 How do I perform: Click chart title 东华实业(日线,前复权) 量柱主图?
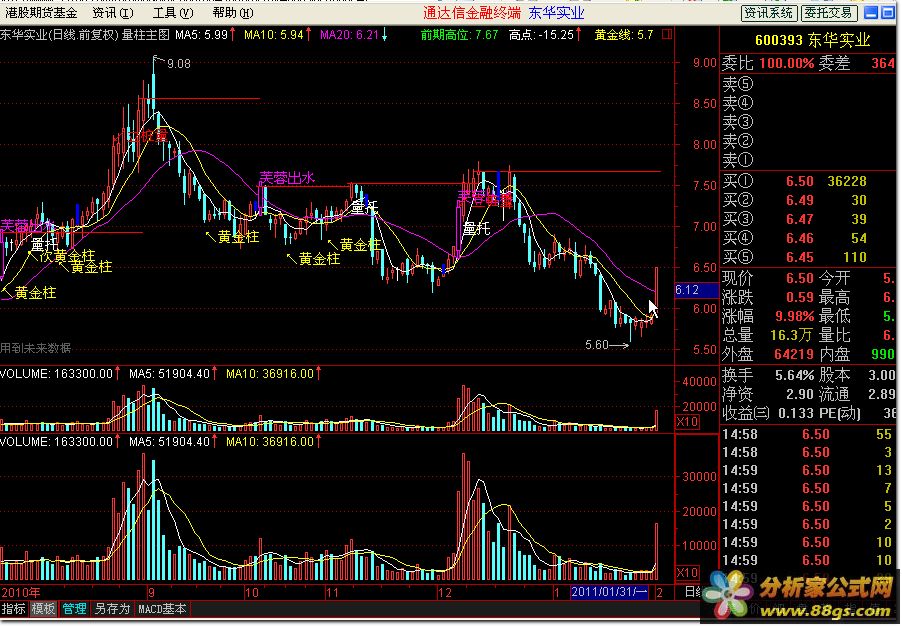[x=85, y=35]
